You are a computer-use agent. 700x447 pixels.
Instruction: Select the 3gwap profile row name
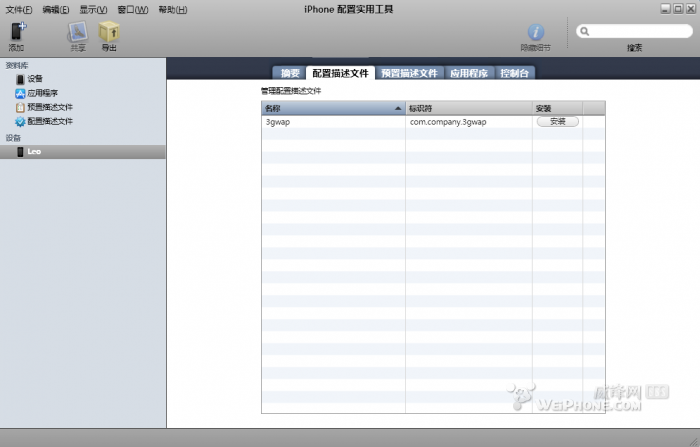[278, 122]
